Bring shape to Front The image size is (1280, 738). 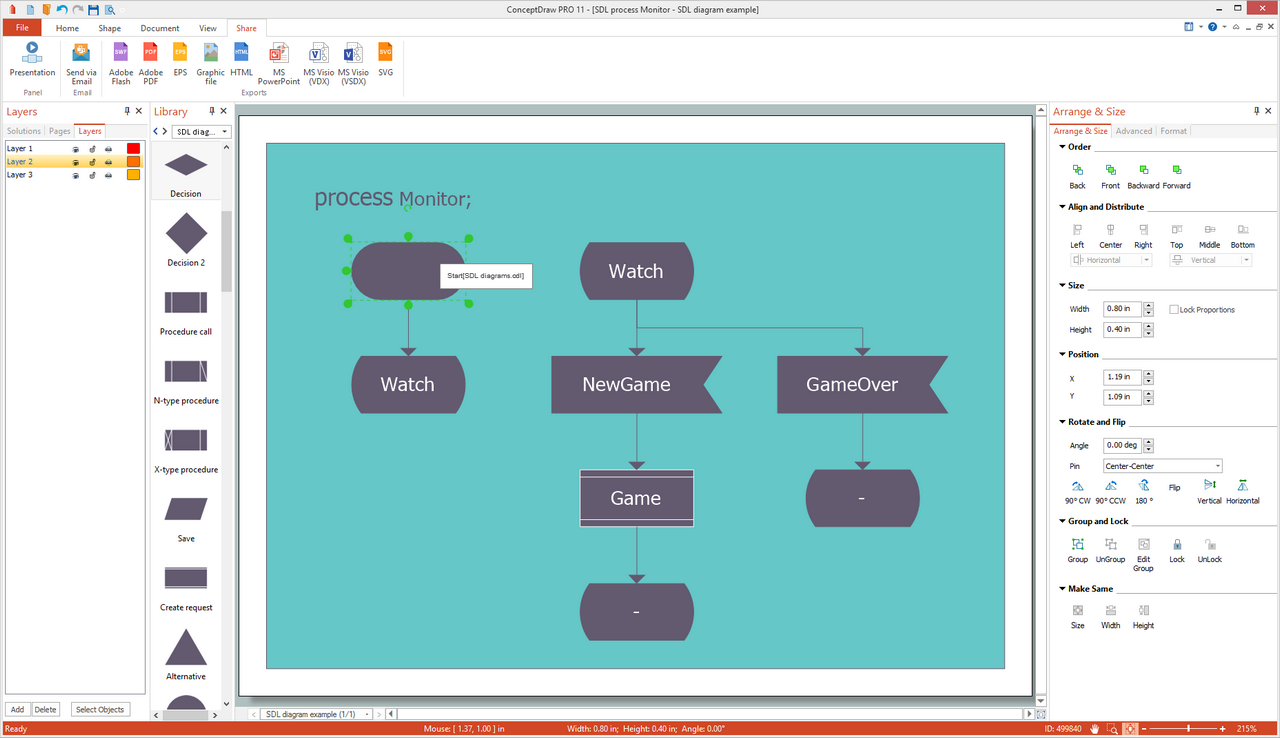point(1110,176)
